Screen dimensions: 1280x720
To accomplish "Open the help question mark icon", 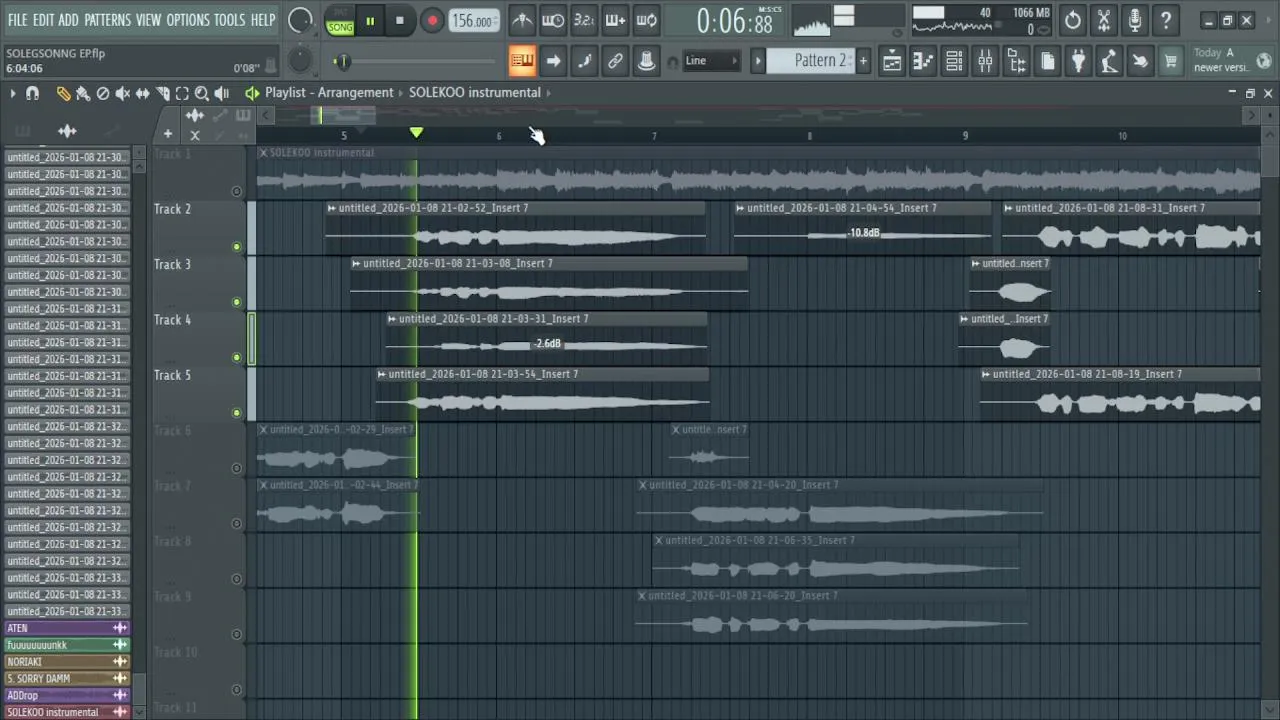I will click(1165, 20).
